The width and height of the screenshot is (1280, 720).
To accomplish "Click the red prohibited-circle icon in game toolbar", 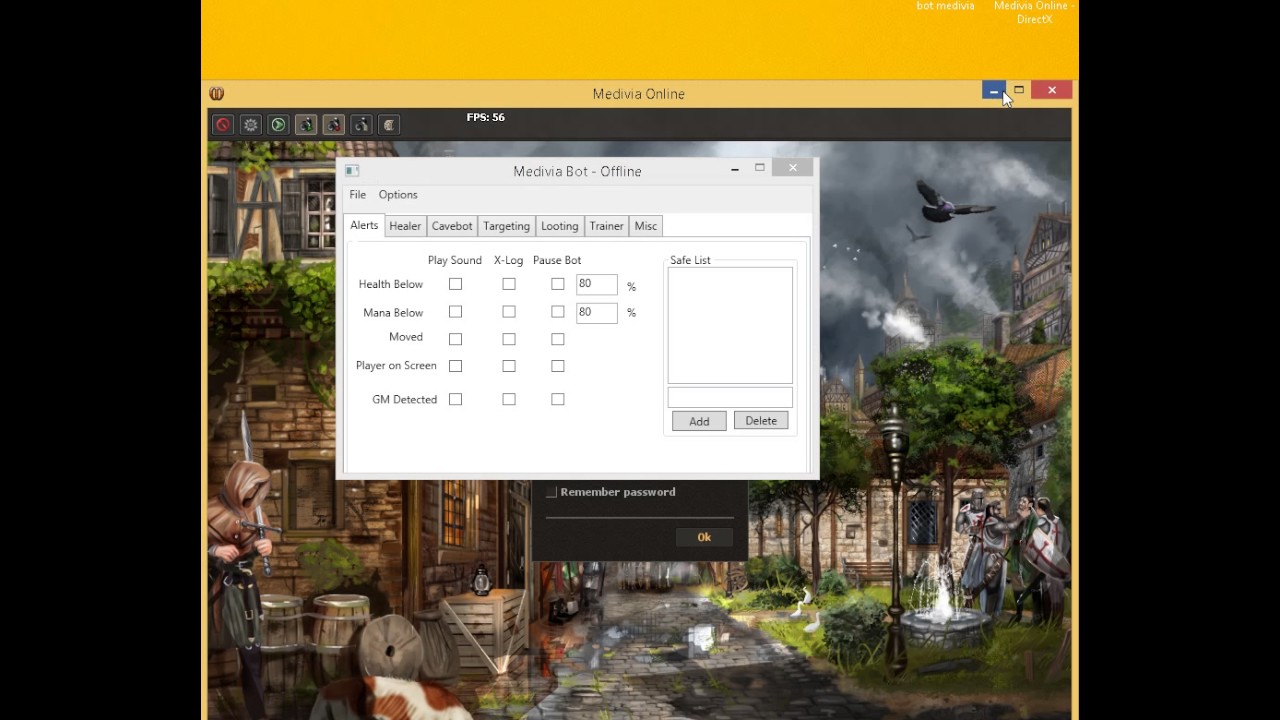I will coord(223,125).
